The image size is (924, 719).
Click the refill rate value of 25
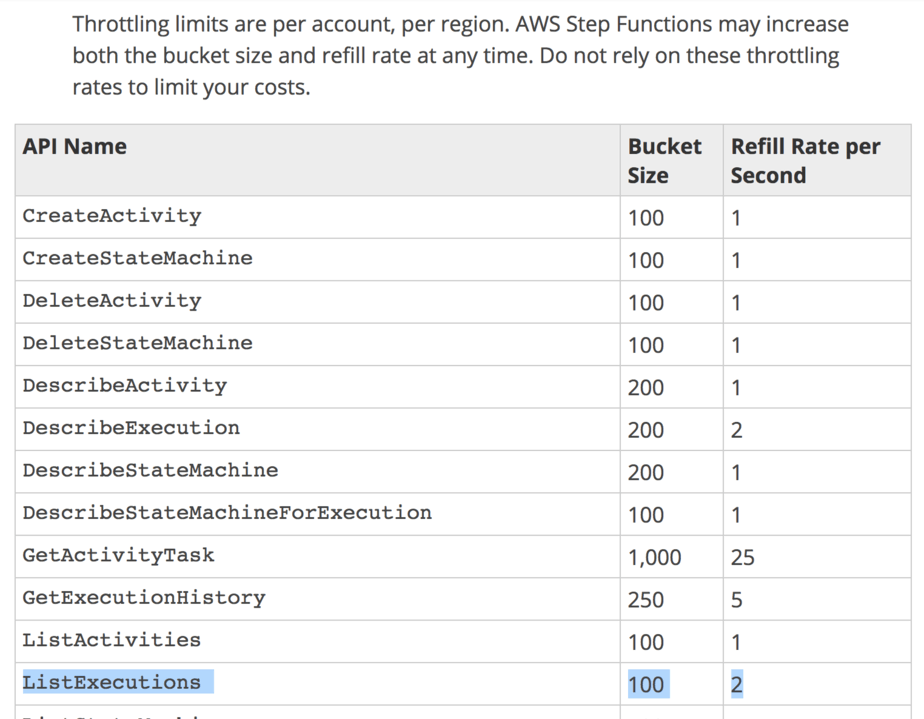742,557
